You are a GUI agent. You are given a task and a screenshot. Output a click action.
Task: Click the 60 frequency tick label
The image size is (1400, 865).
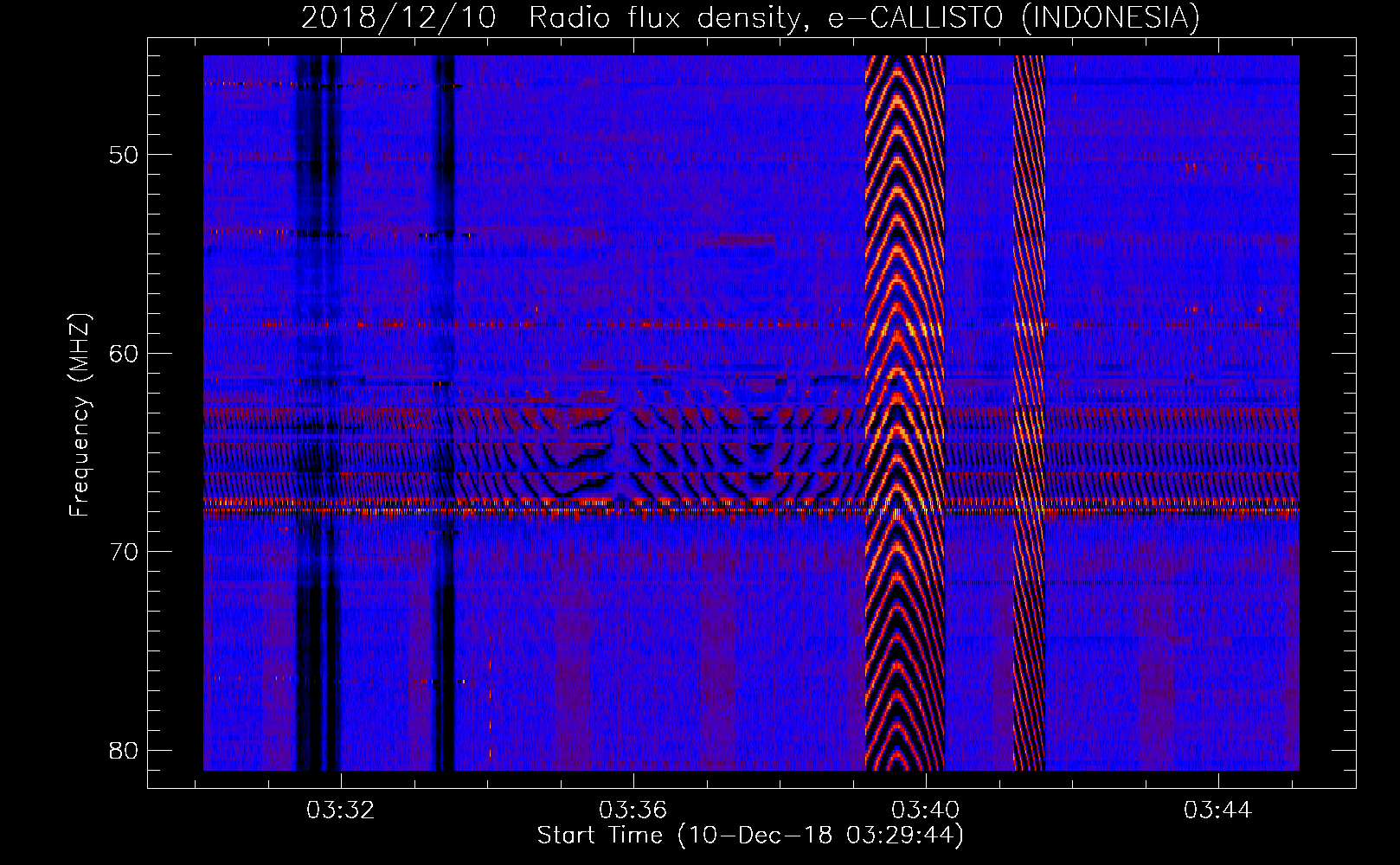125,354
